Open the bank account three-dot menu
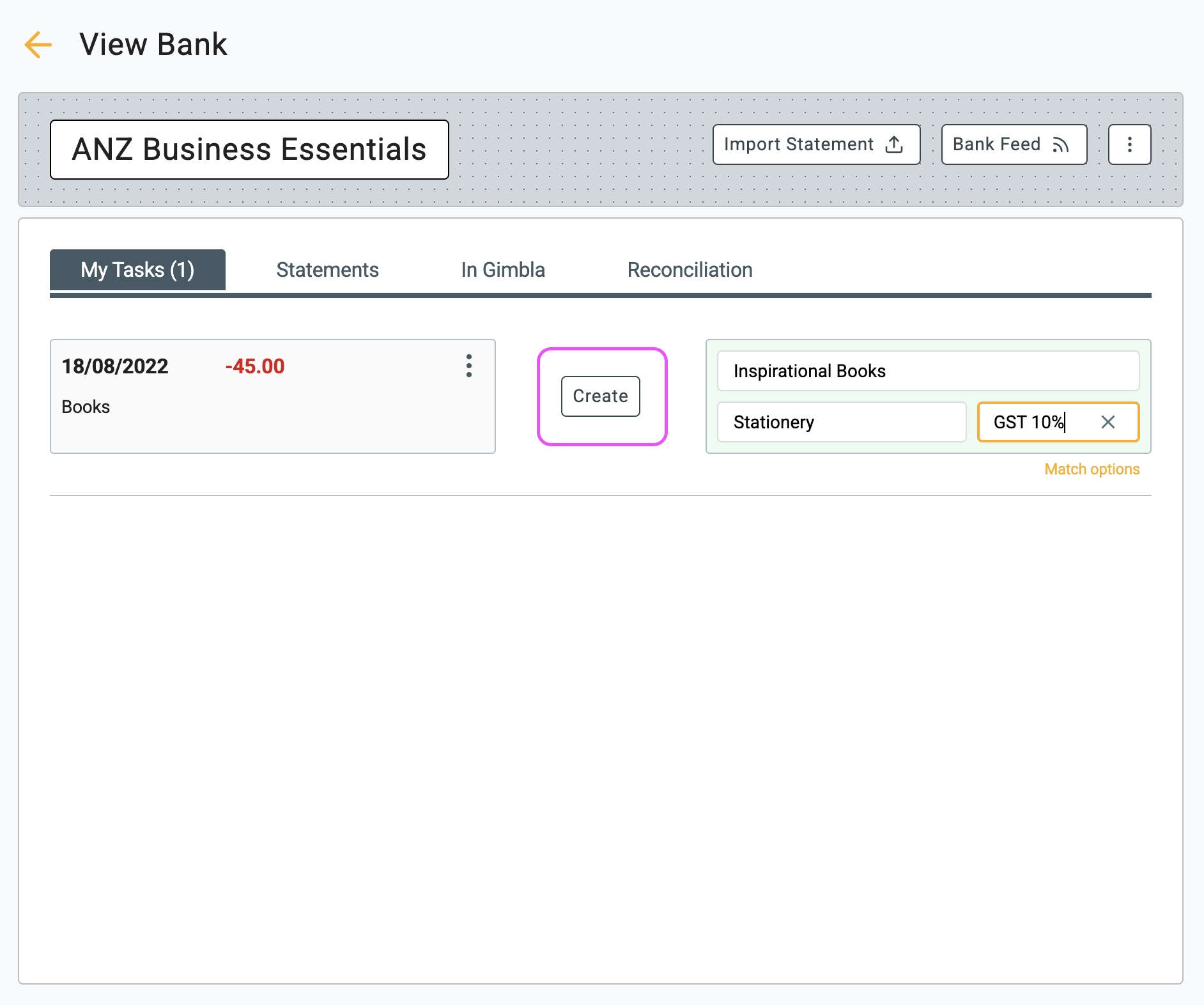Screen dimensions: 1204x1005 tap(1129, 144)
